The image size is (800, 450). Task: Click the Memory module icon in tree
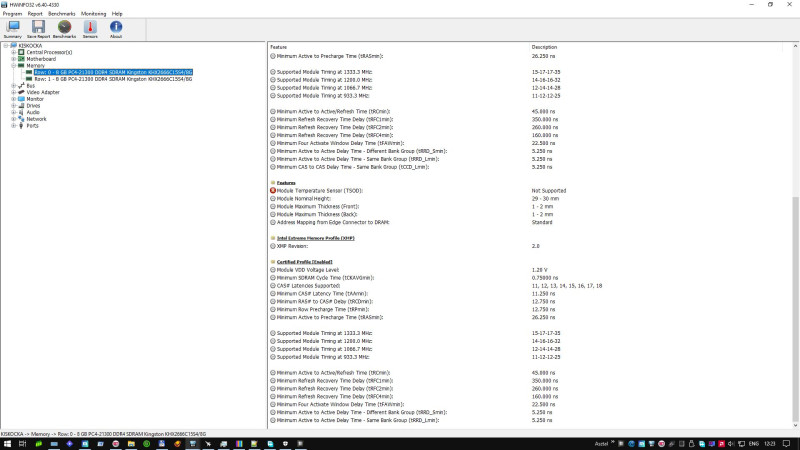point(21,65)
